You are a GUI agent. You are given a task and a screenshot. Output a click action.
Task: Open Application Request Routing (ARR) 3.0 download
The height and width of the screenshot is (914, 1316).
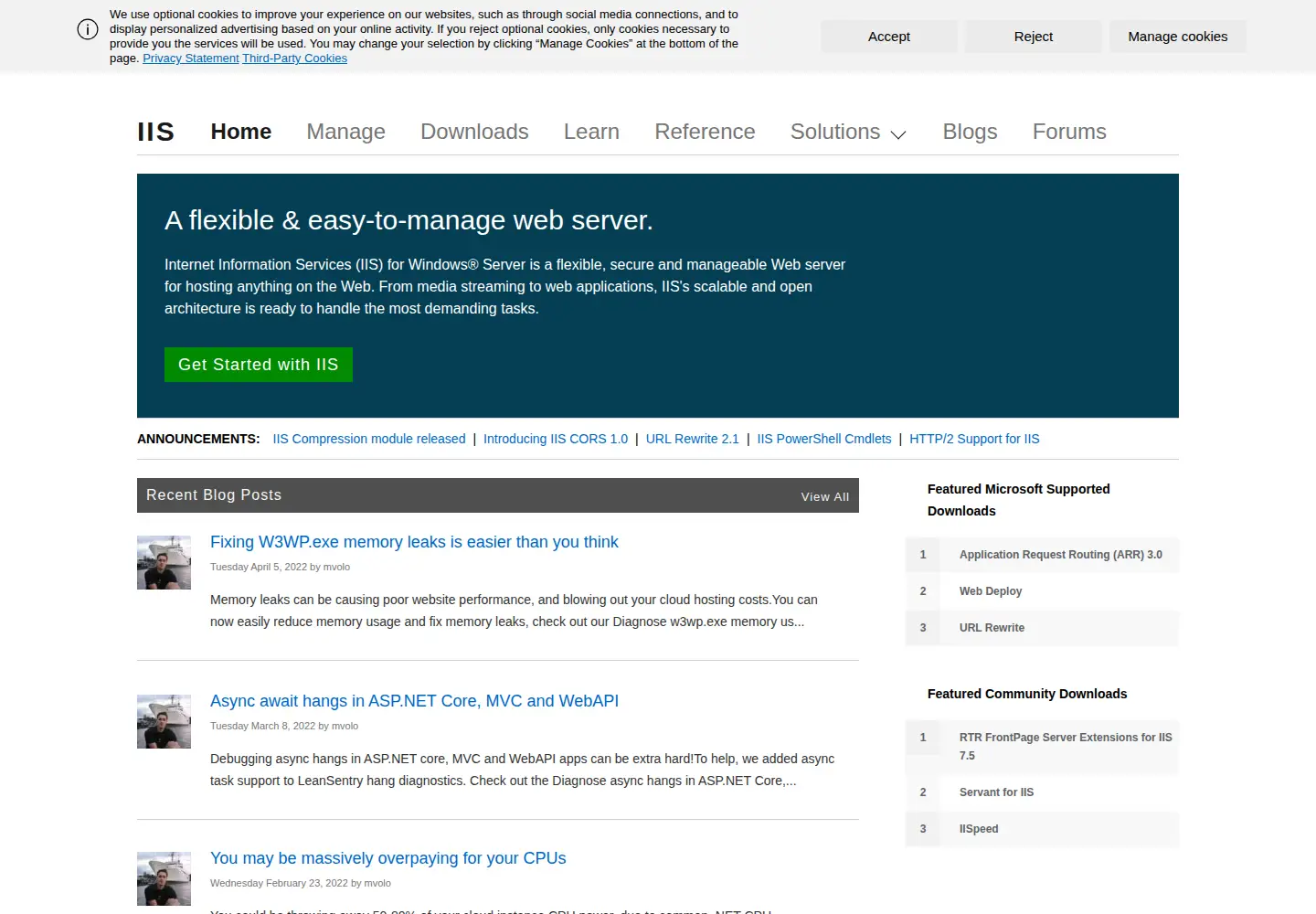[1061, 555]
